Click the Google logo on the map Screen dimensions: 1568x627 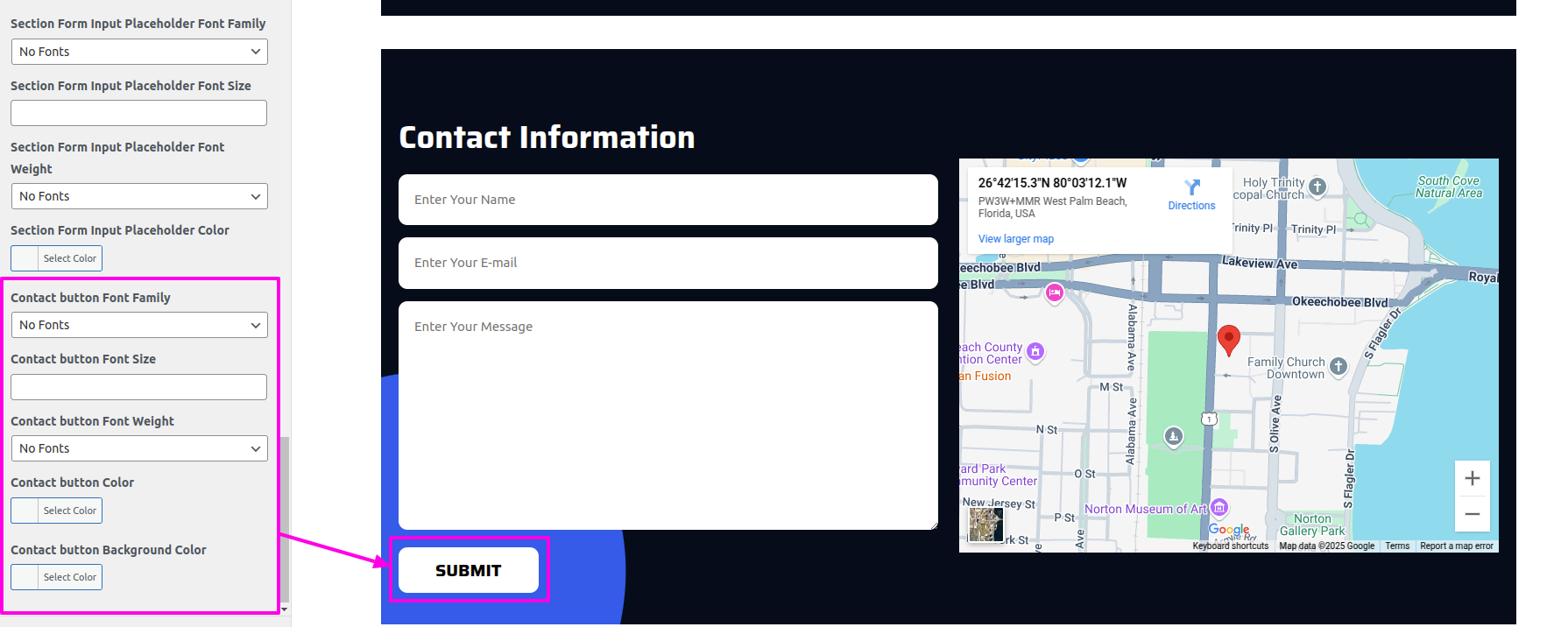(x=1229, y=530)
